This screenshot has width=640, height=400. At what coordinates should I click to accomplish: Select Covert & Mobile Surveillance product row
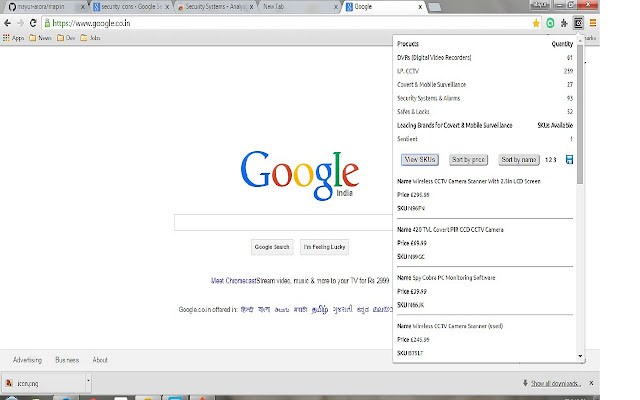pos(485,84)
